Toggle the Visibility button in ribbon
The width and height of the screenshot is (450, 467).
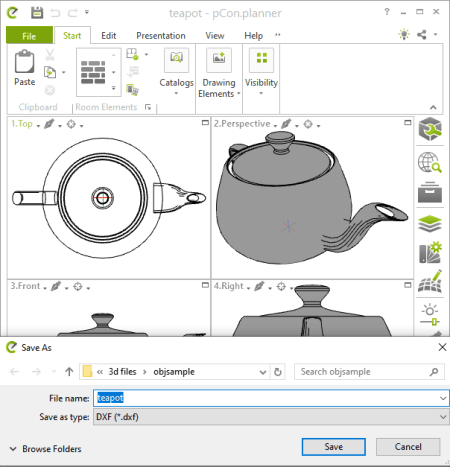261,60
